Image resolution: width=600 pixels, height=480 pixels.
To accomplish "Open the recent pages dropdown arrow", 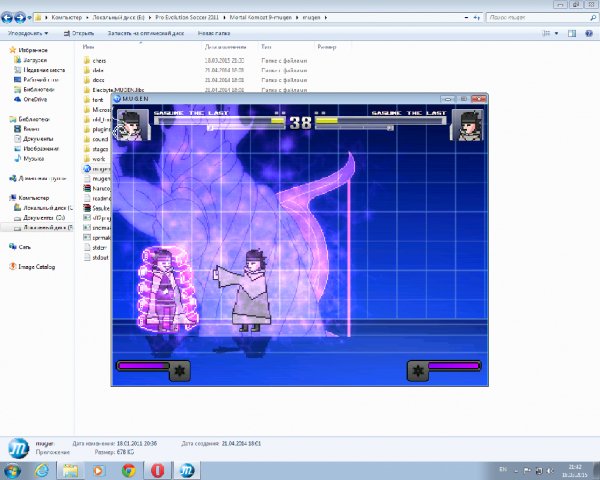I will point(29,18).
